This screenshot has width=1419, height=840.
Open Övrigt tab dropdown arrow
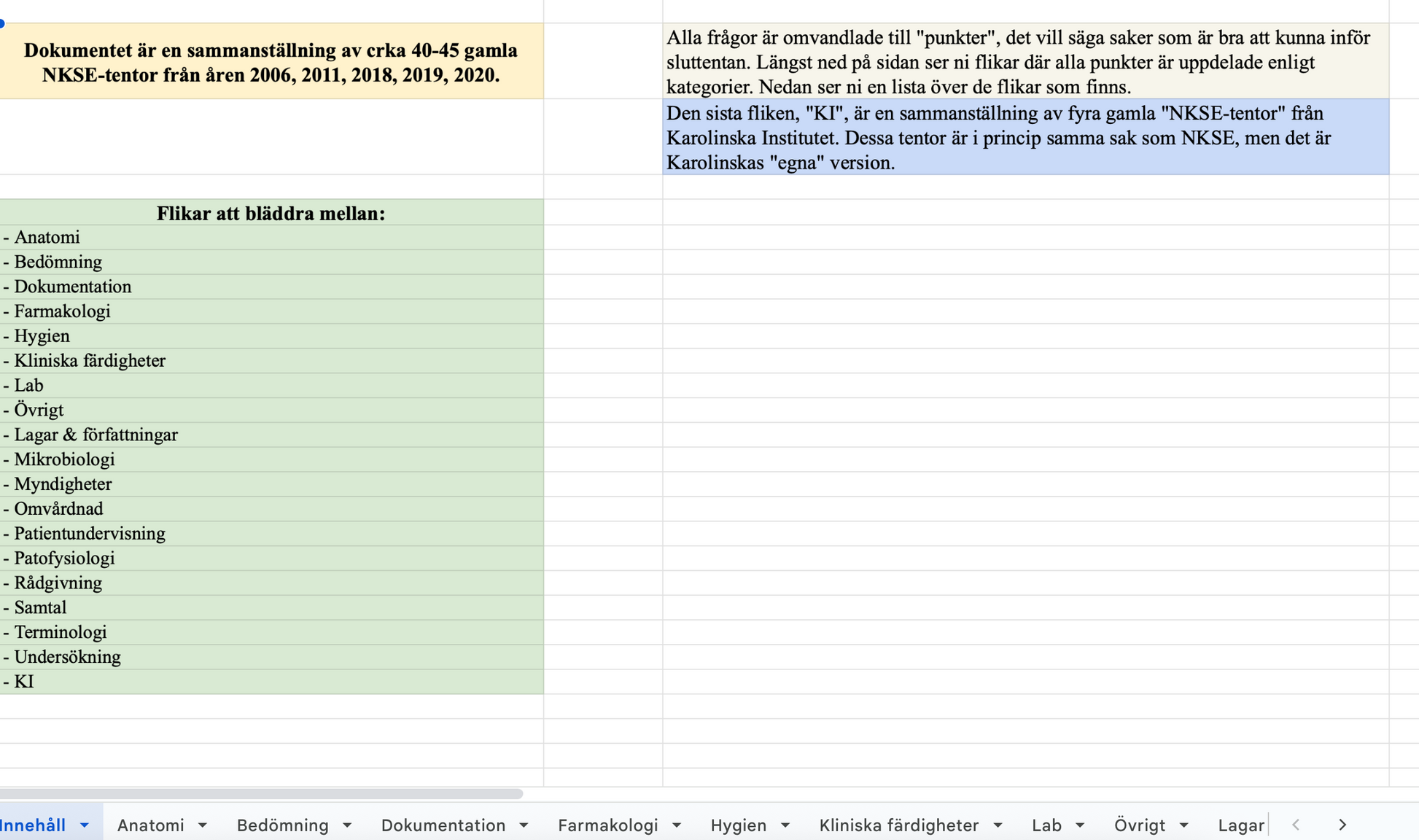(x=1184, y=825)
